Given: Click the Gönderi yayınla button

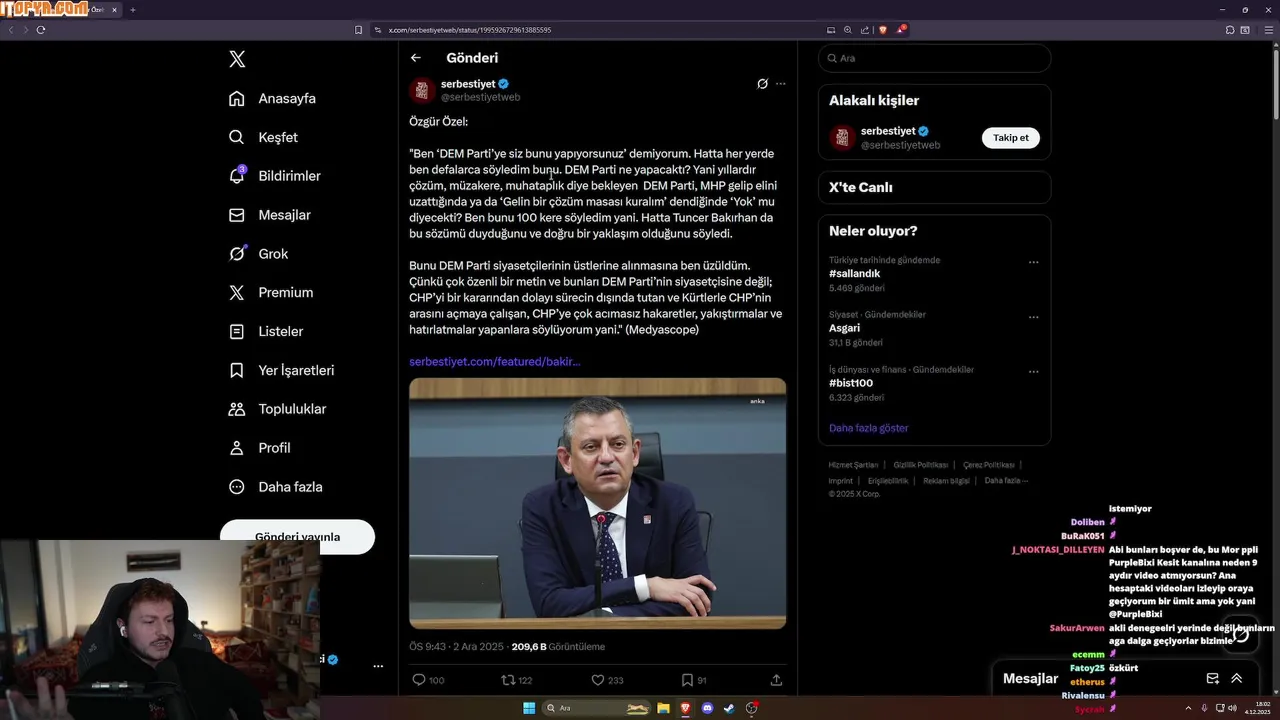Looking at the screenshot, I should (297, 536).
